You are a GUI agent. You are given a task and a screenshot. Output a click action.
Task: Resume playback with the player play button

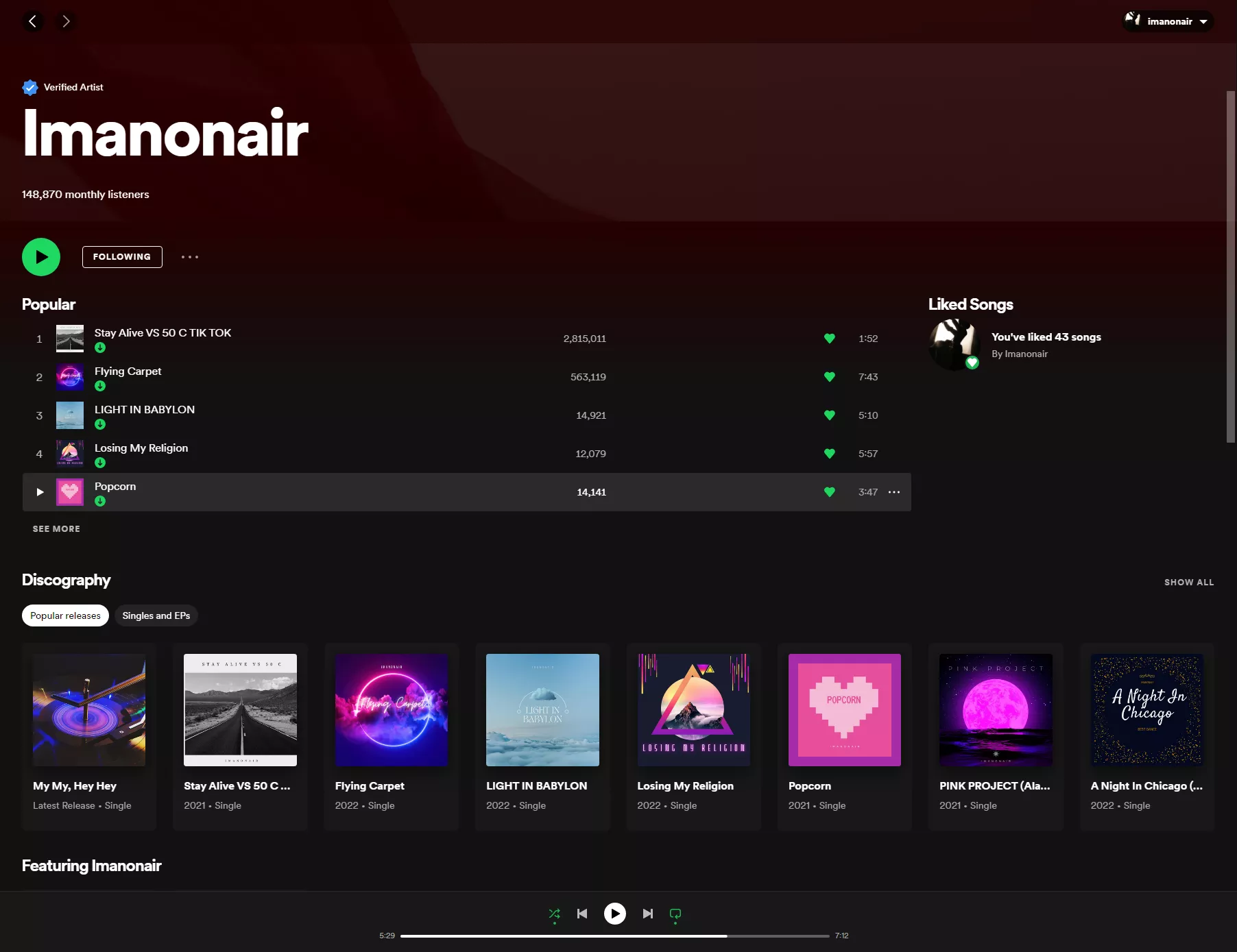point(615,914)
